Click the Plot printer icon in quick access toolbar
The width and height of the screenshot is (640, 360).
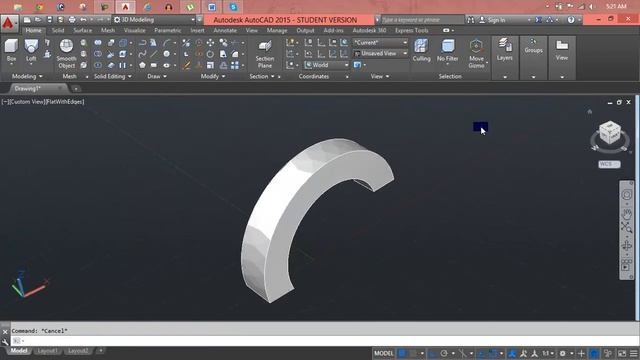(72, 20)
